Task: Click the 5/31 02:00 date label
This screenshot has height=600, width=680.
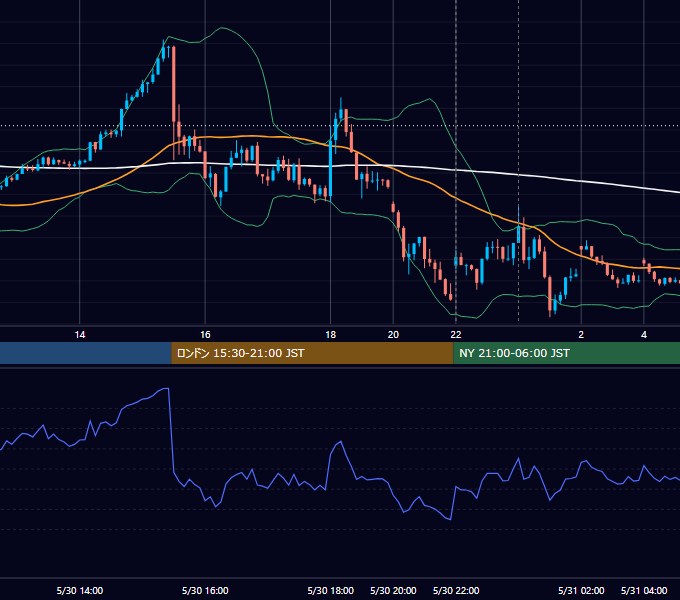Action: [581, 591]
